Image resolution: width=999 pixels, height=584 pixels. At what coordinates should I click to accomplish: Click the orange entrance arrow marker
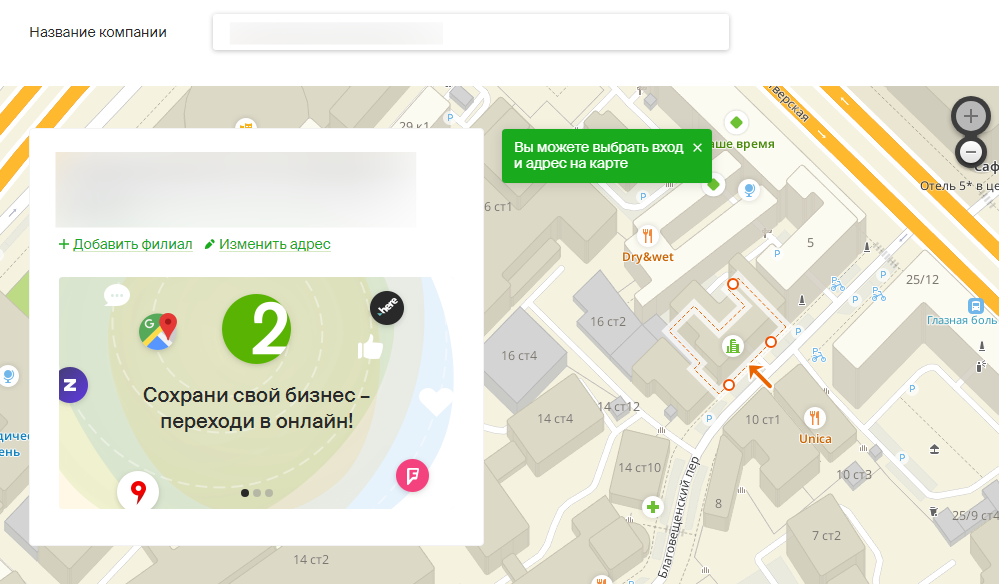click(759, 376)
